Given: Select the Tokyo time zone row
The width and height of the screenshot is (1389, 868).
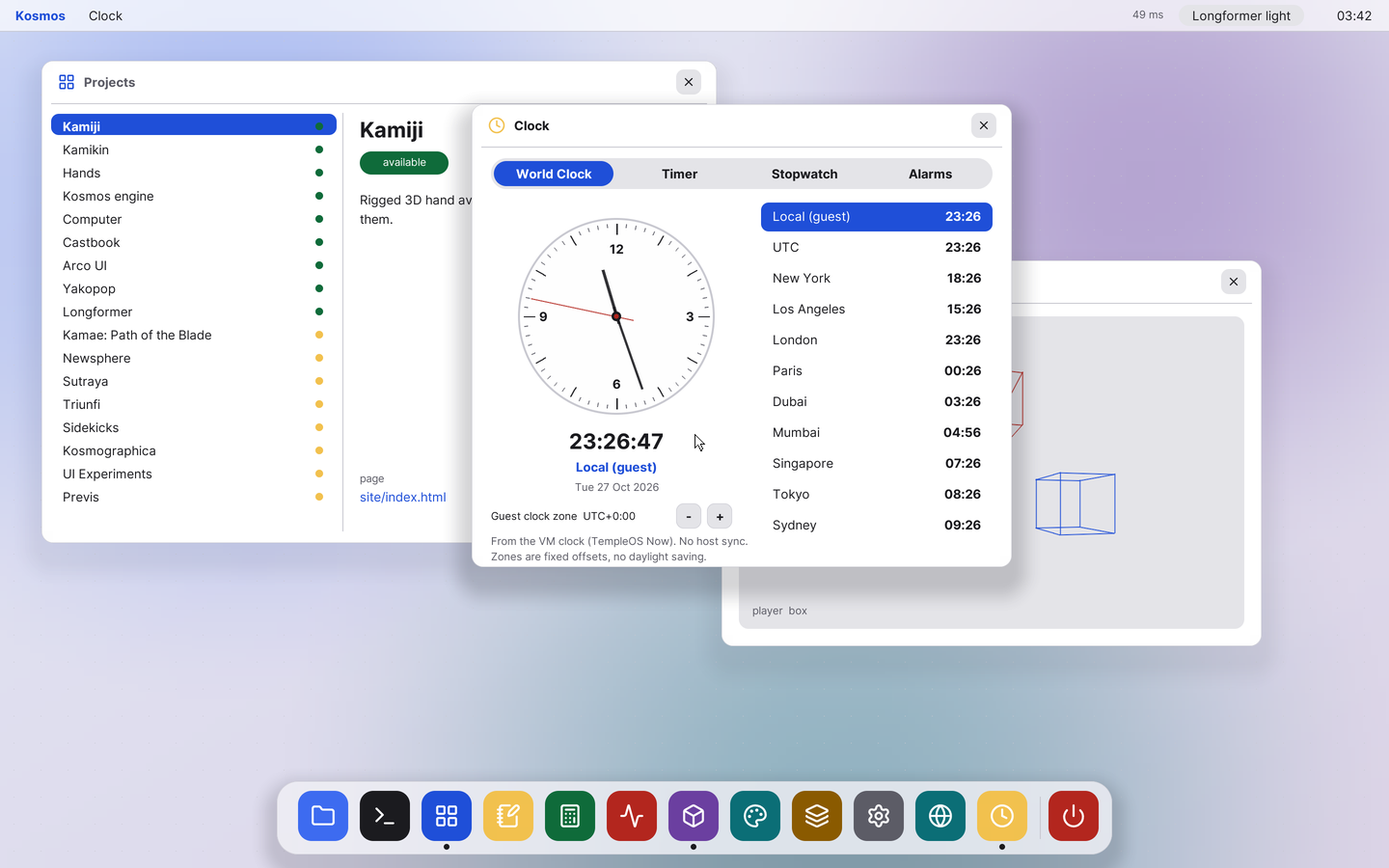Looking at the screenshot, I should click(x=877, y=494).
